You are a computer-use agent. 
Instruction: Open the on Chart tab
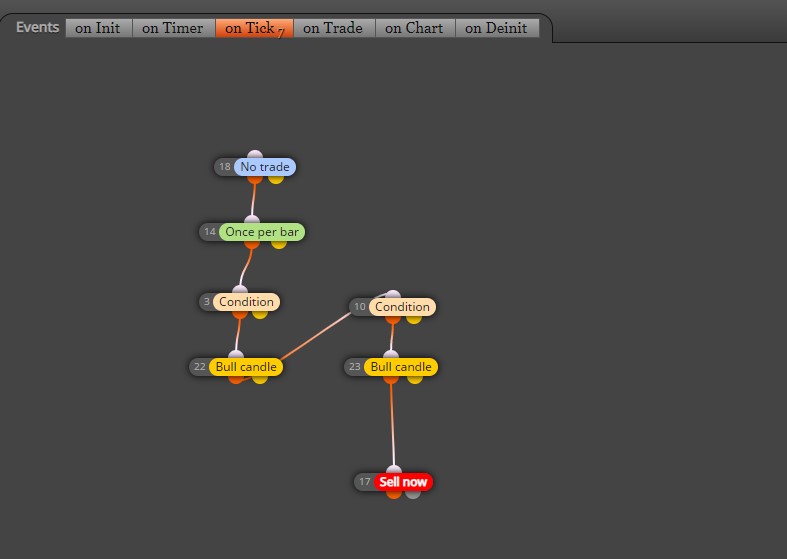pos(415,28)
